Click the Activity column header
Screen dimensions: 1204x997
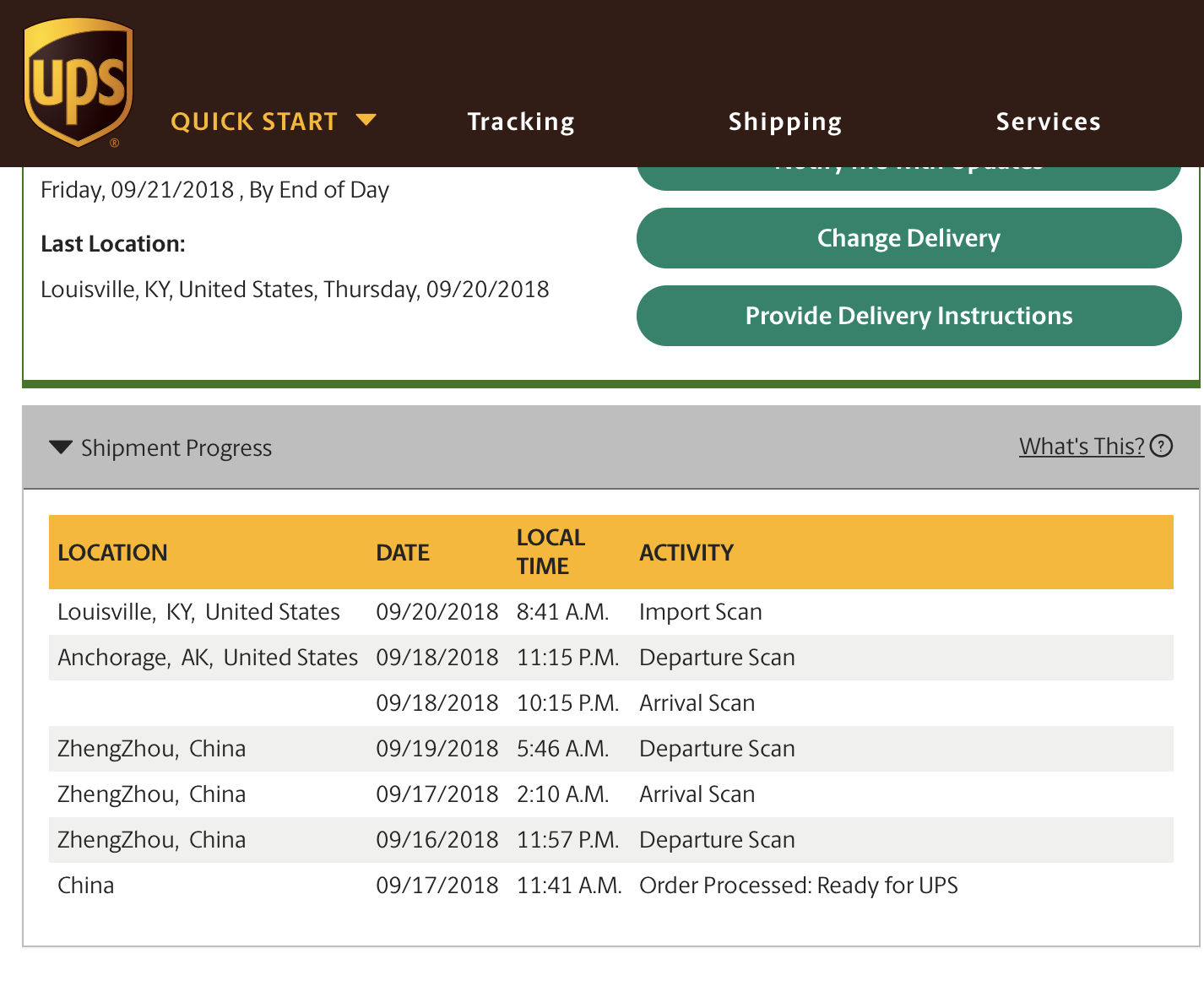[x=686, y=553]
